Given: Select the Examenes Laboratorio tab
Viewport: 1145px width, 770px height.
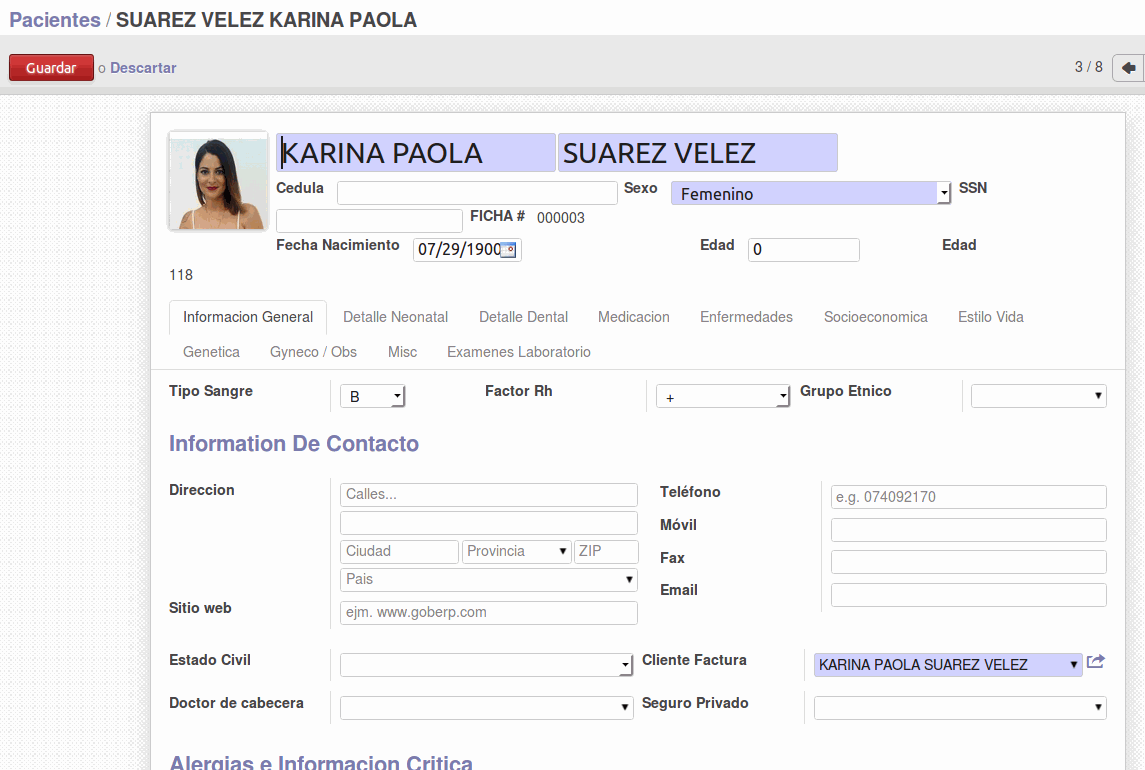Looking at the screenshot, I should coord(518,352).
